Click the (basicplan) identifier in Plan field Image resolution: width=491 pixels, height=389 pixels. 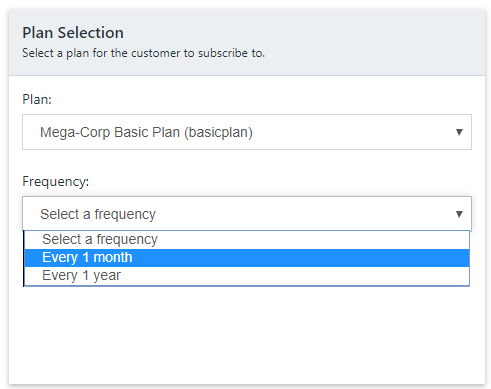[x=218, y=132]
